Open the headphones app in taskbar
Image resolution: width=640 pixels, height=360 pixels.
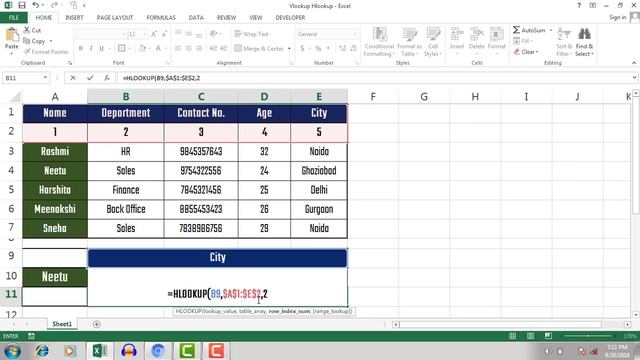coord(129,351)
